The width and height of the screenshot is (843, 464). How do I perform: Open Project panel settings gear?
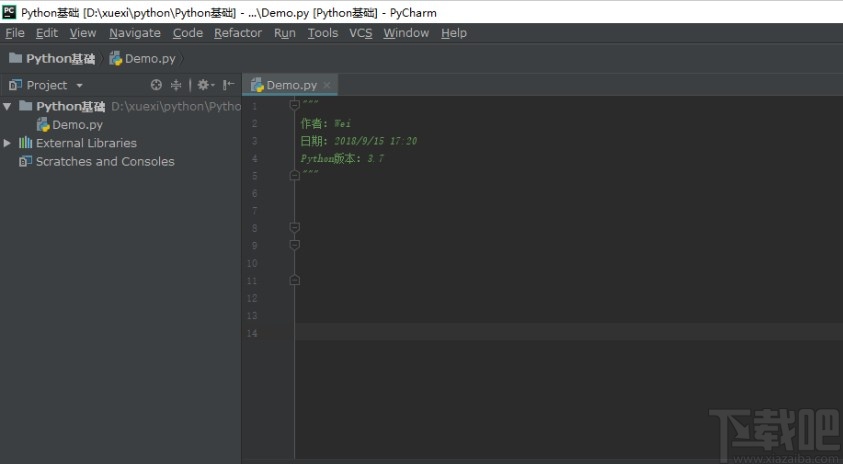pyautogui.click(x=205, y=85)
